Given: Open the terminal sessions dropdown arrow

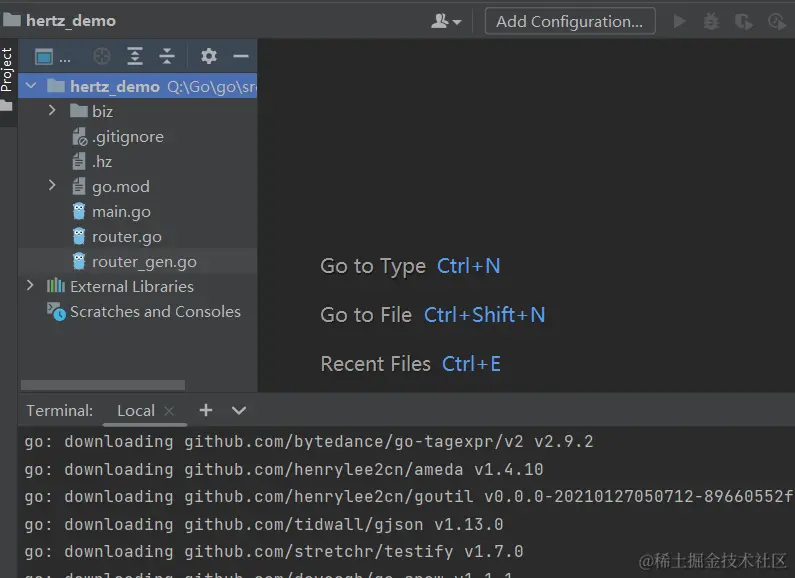Looking at the screenshot, I should tap(239, 410).
